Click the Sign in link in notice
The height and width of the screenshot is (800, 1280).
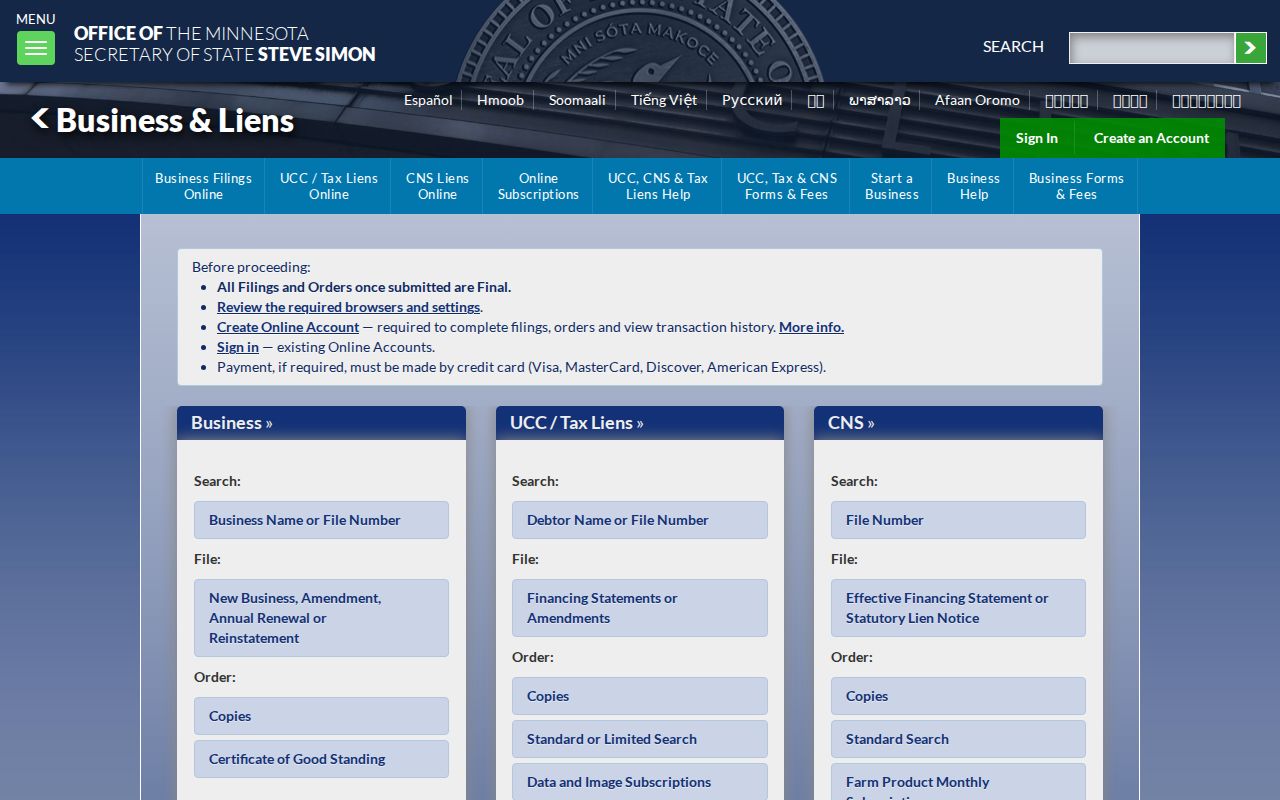238,347
